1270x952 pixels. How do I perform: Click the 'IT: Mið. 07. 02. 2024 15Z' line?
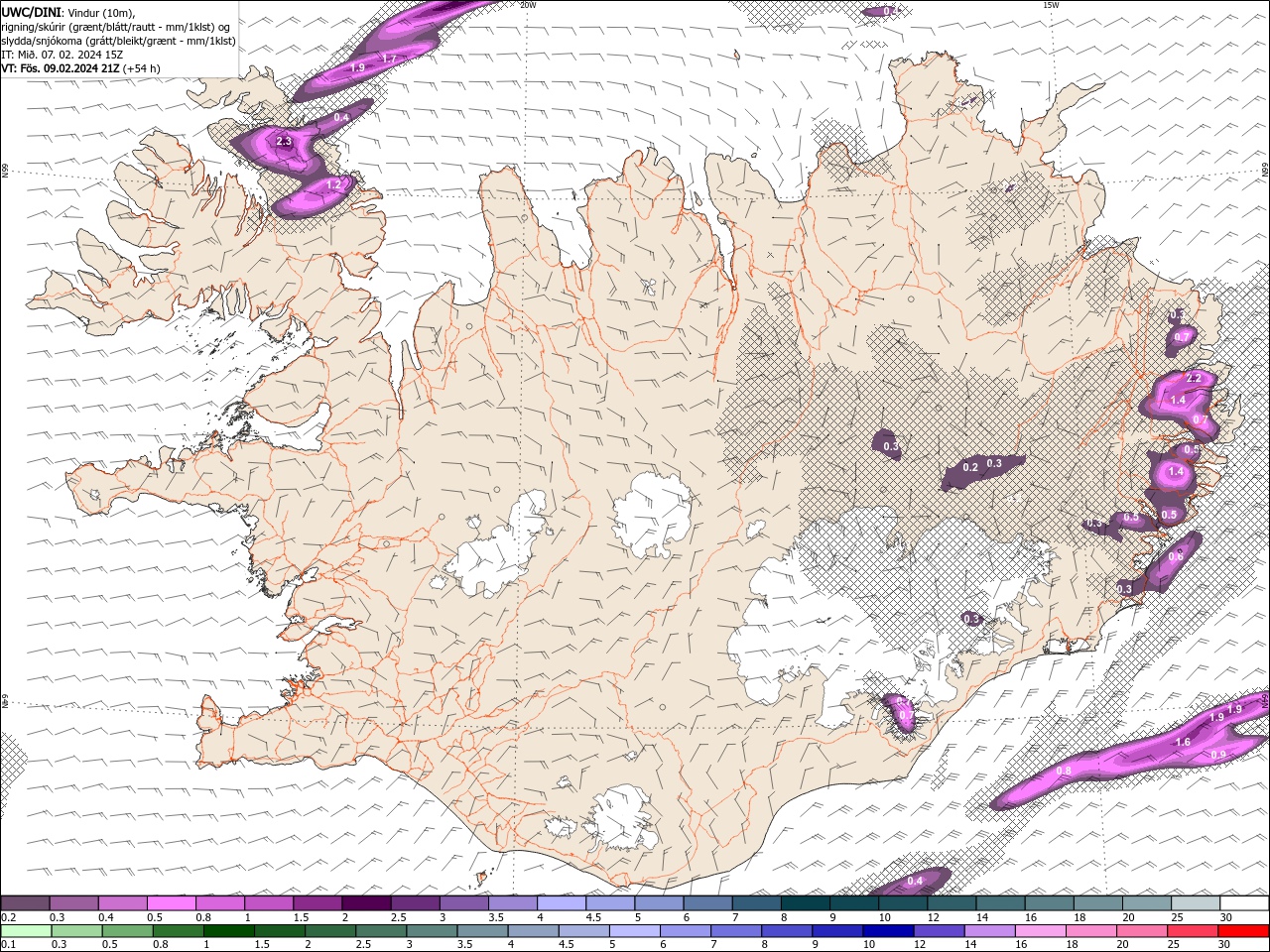point(61,55)
